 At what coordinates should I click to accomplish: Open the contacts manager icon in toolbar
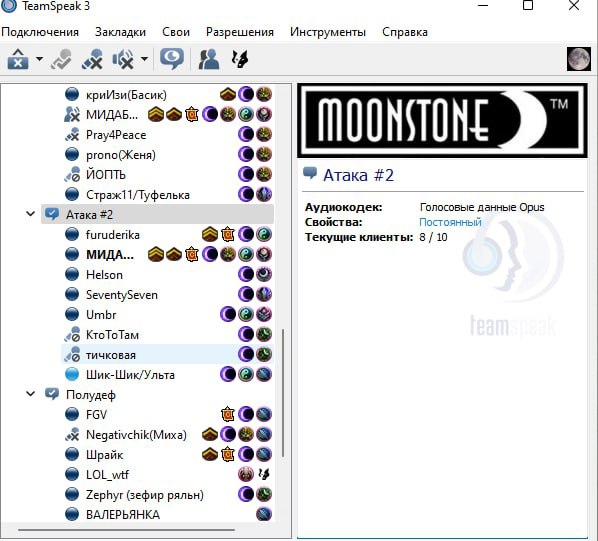209,59
